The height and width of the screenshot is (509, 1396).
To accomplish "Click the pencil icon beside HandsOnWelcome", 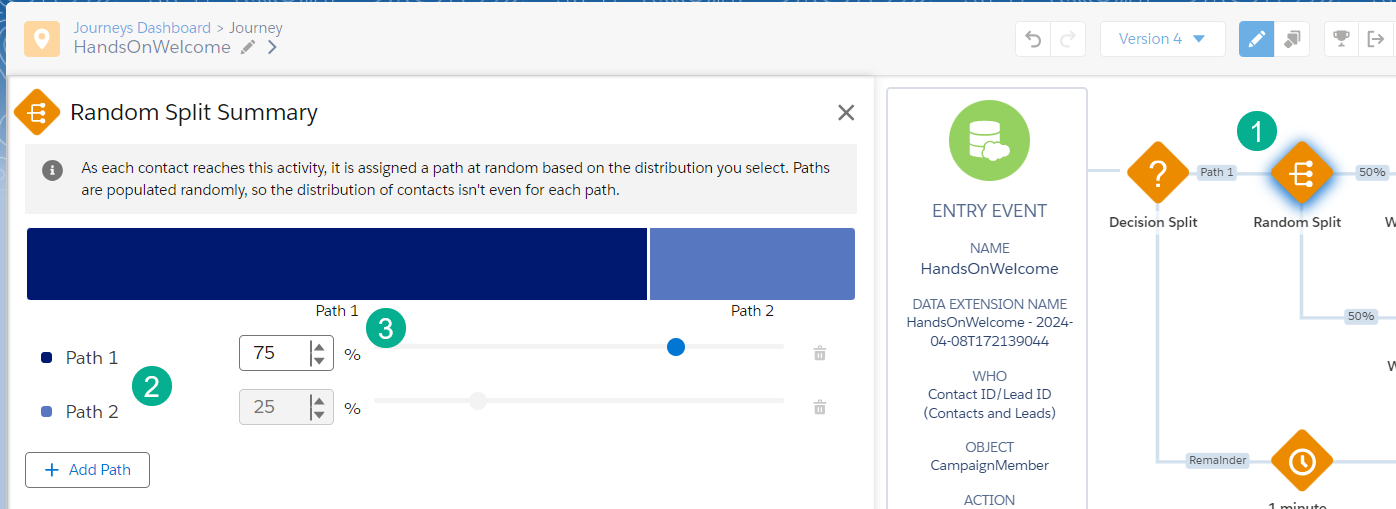I will click(x=248, y=47).
